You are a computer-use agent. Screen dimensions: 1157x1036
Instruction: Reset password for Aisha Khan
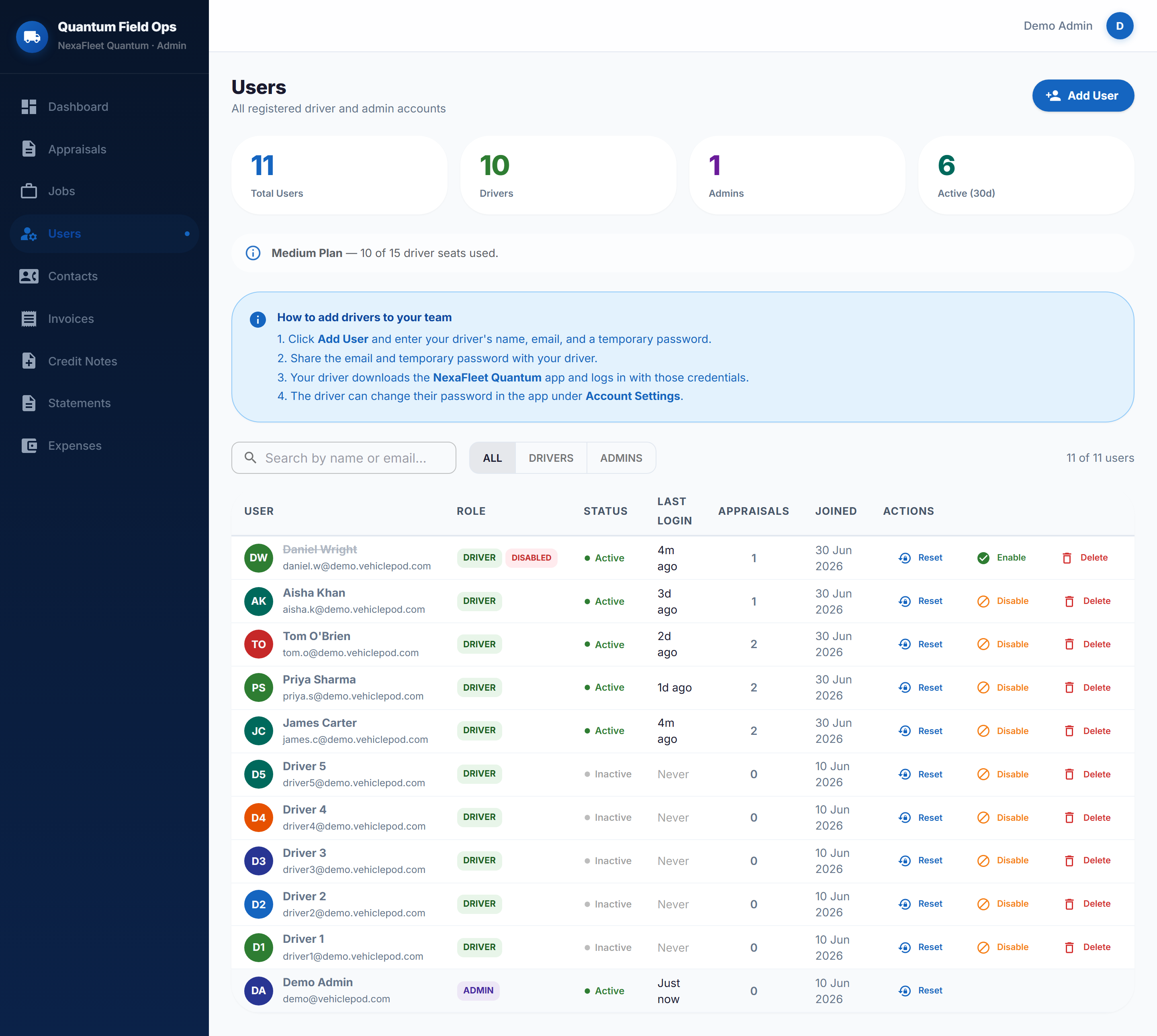click(x=921, y=601)
